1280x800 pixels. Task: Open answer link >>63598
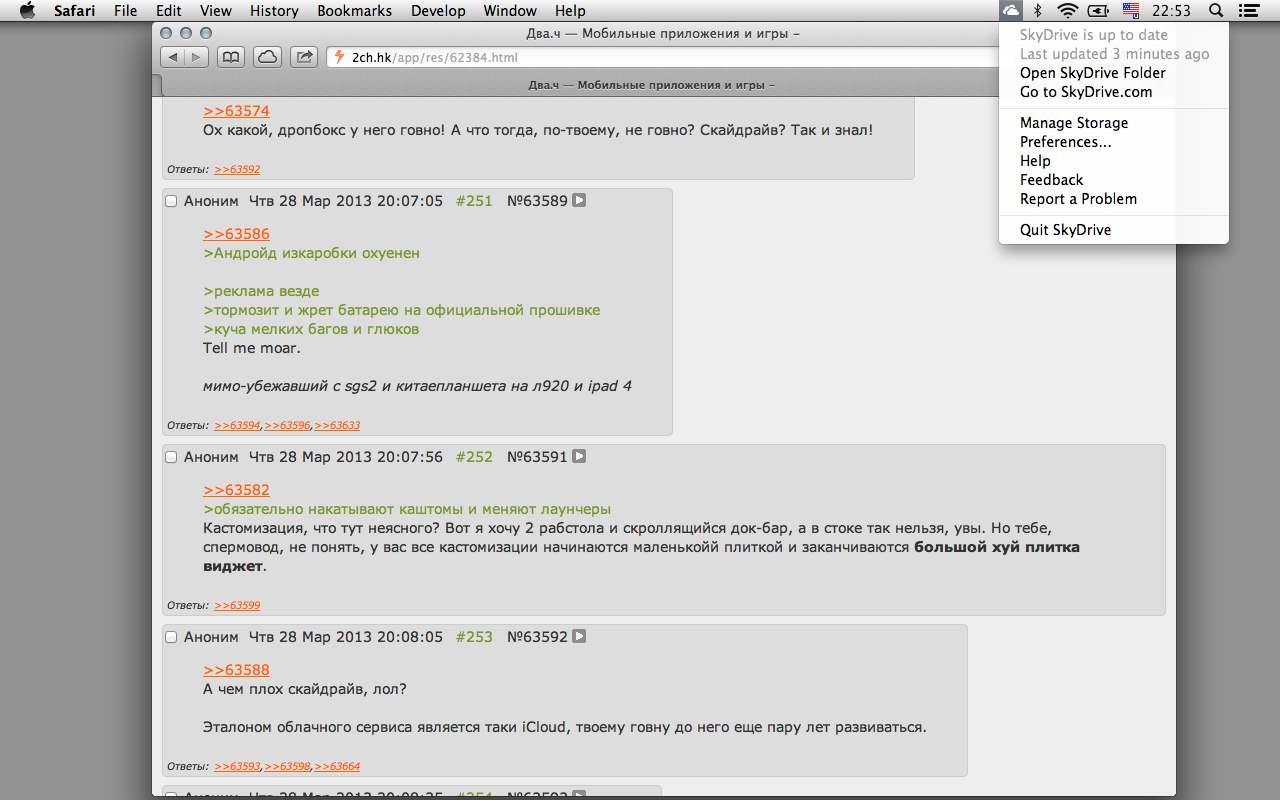287,767
